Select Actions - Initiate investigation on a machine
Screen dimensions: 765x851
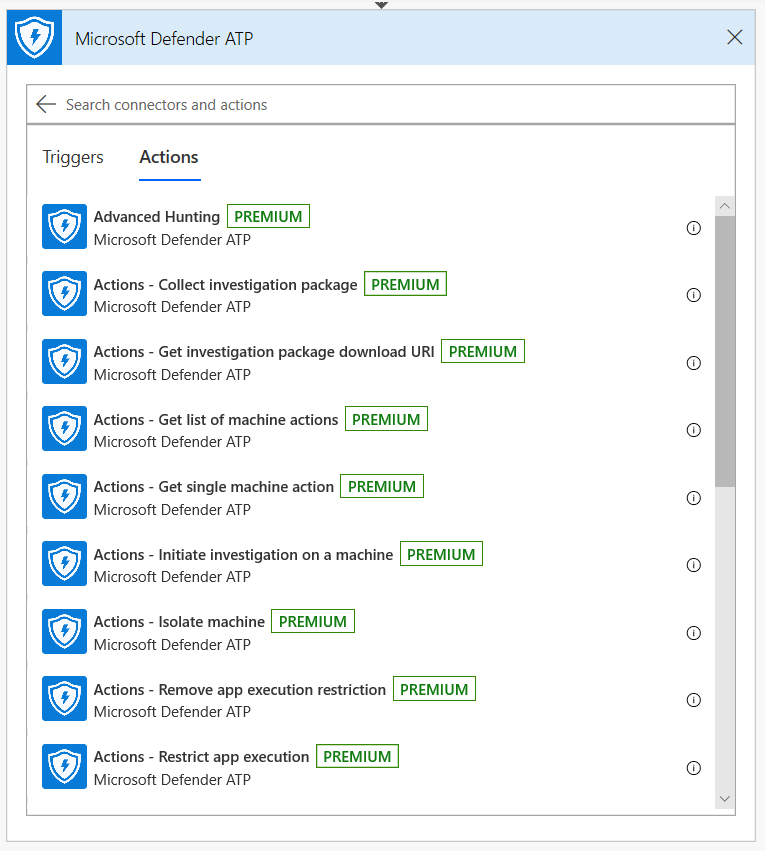243,555
